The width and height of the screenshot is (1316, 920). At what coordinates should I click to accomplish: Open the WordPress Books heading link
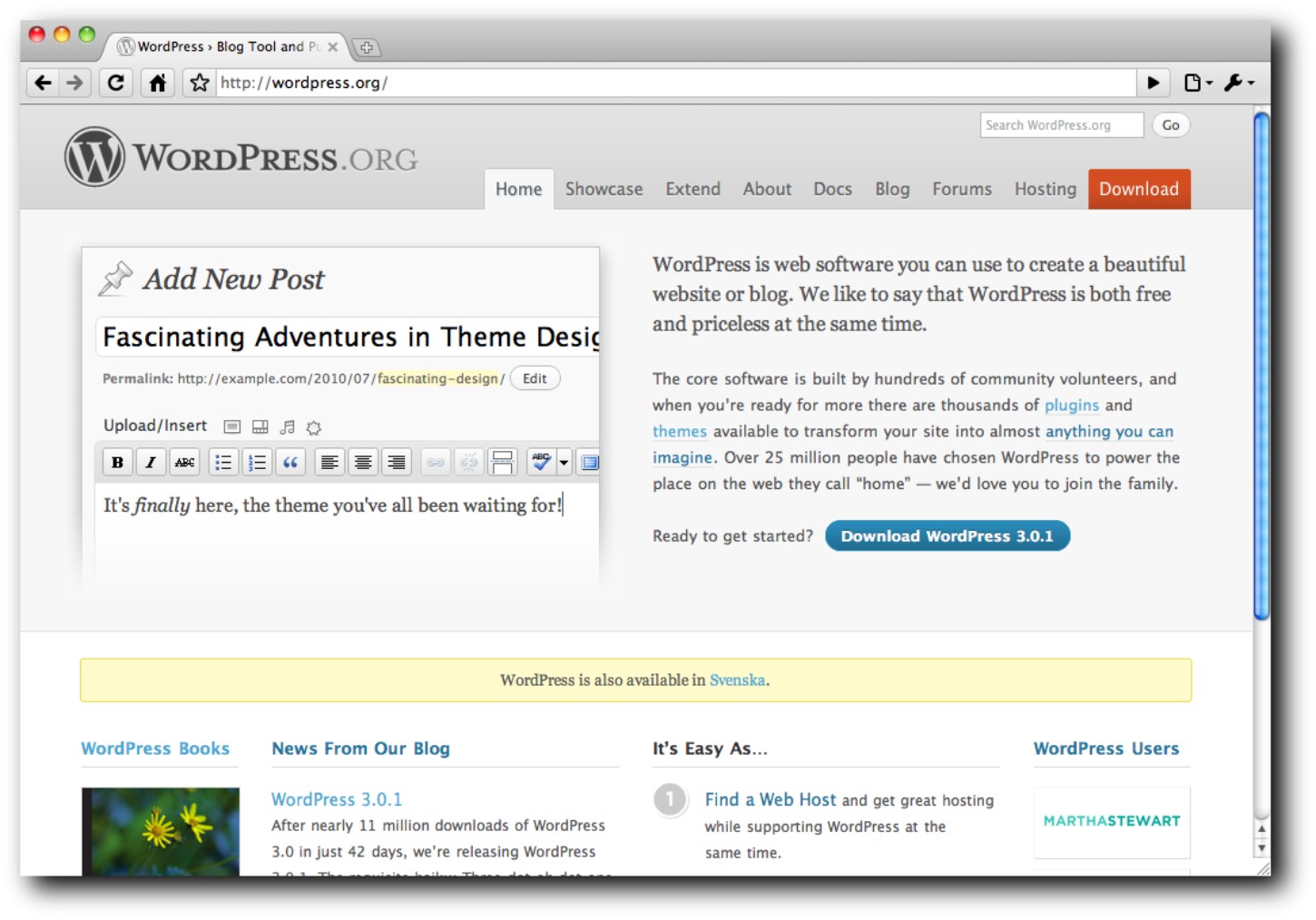pyautogui.click(x=155, y=749)
